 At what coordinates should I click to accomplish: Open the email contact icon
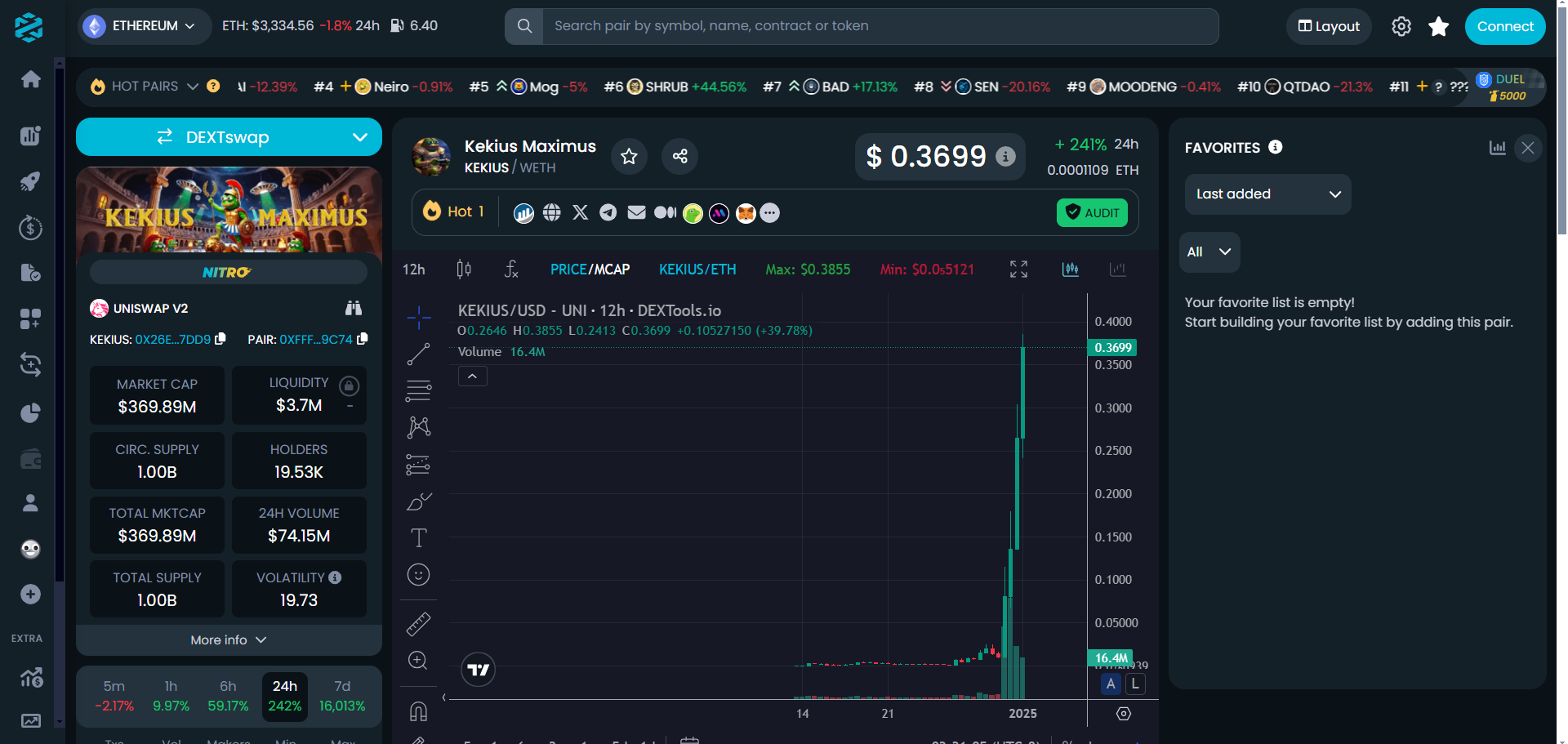click(x=636, y=212)
